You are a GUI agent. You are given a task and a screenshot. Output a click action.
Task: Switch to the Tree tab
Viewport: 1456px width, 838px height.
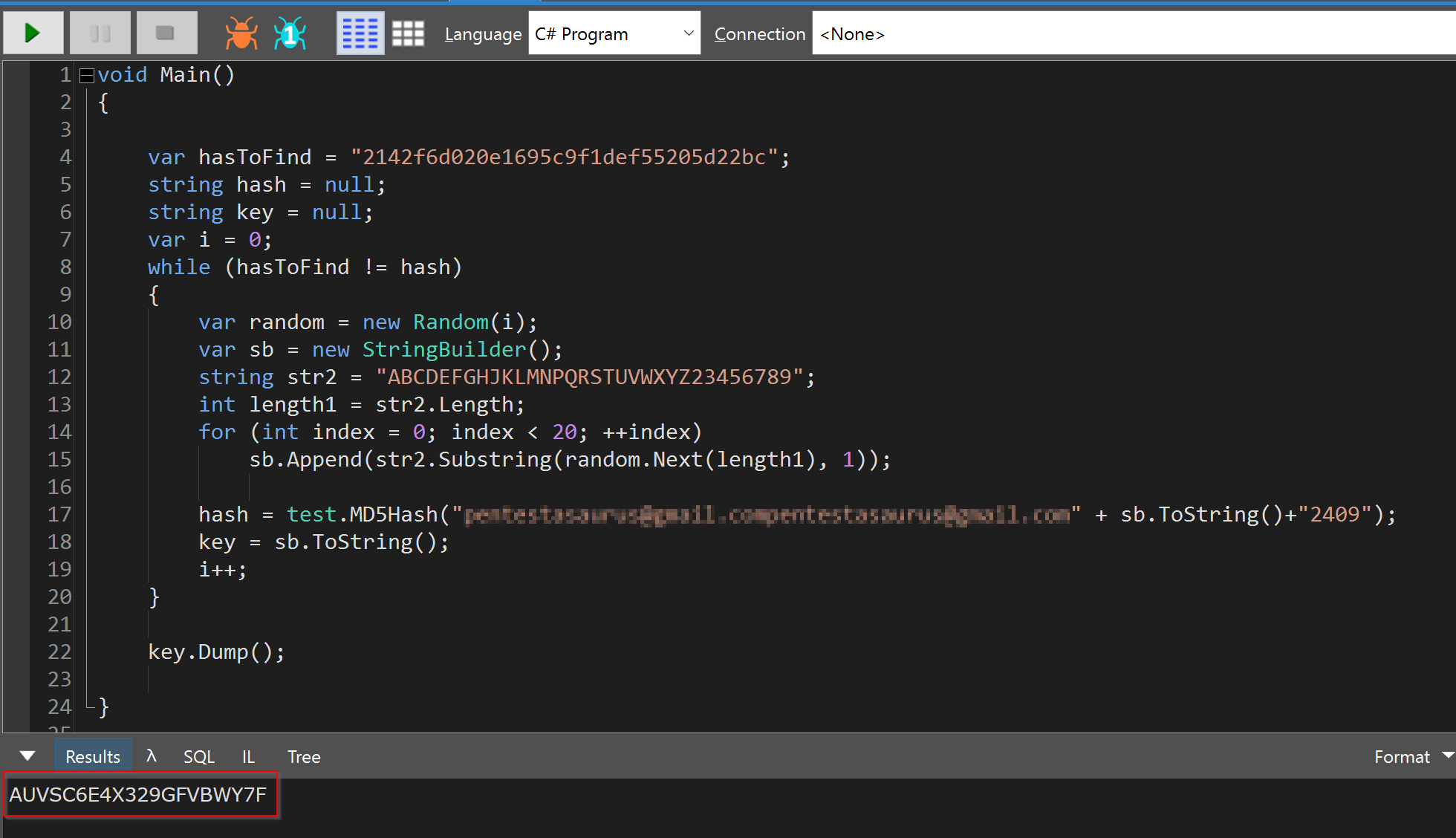[304, 756]
